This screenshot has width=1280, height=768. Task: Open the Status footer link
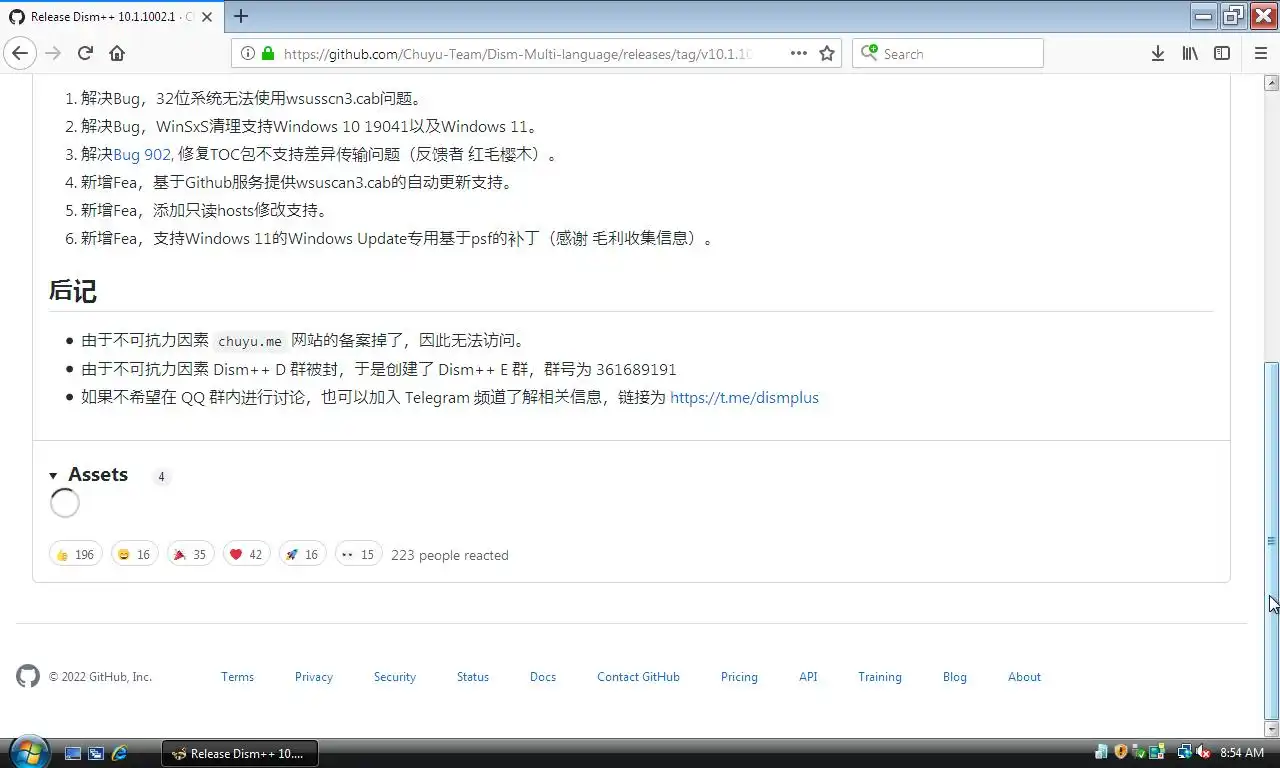click(x=473, y=677)
